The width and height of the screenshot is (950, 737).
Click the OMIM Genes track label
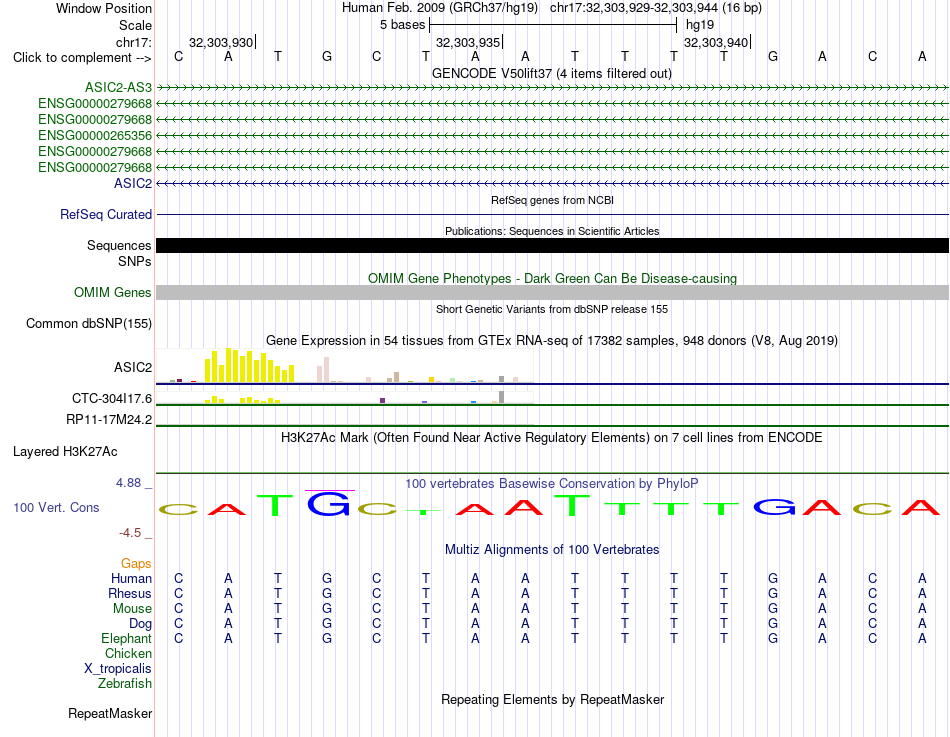[113, 293]
